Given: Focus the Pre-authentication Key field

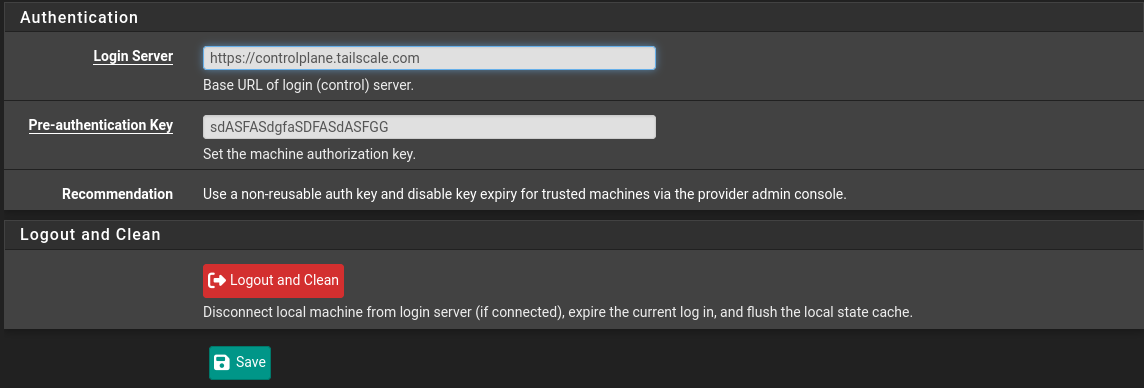Looking at the screenshot, I should (x=429, y=127).
